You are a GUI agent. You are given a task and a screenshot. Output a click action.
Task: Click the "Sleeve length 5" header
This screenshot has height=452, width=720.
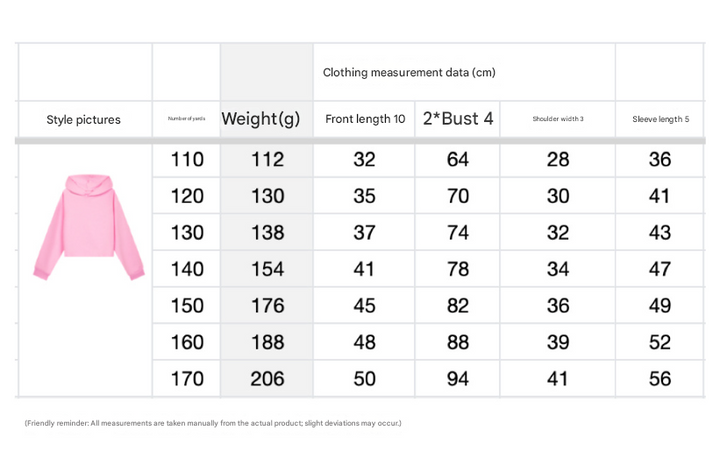tap(660, 119)
